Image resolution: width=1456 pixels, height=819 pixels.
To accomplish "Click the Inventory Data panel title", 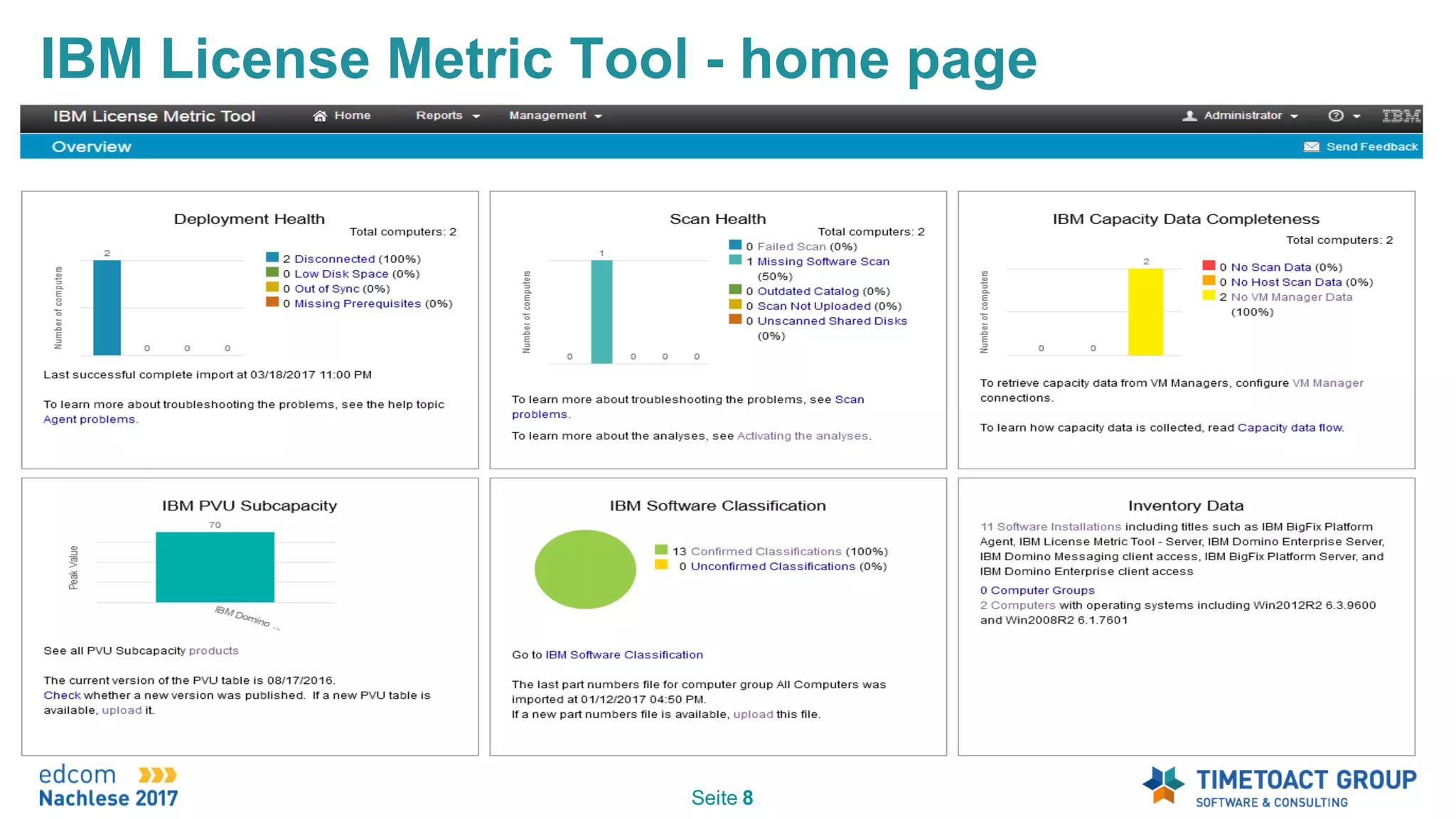I will click(x=1186, y=505).
